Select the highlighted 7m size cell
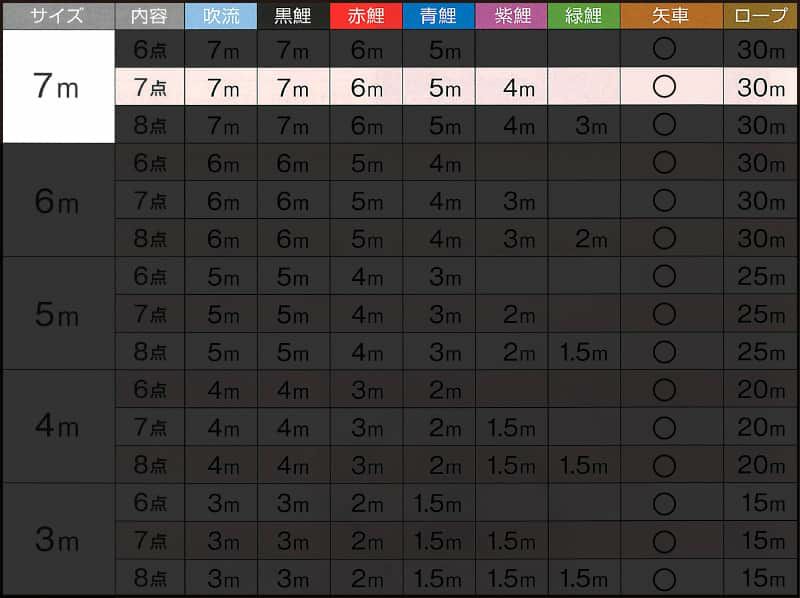 59,86
